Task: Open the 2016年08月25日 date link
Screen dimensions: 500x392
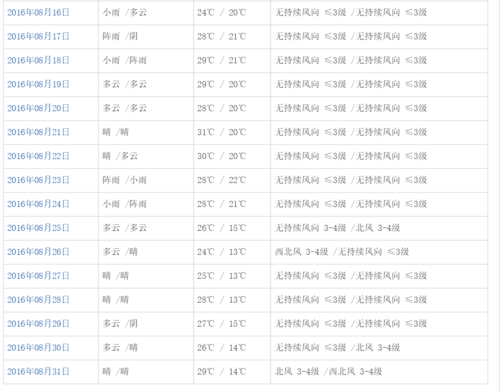Action: coord(38,228)
